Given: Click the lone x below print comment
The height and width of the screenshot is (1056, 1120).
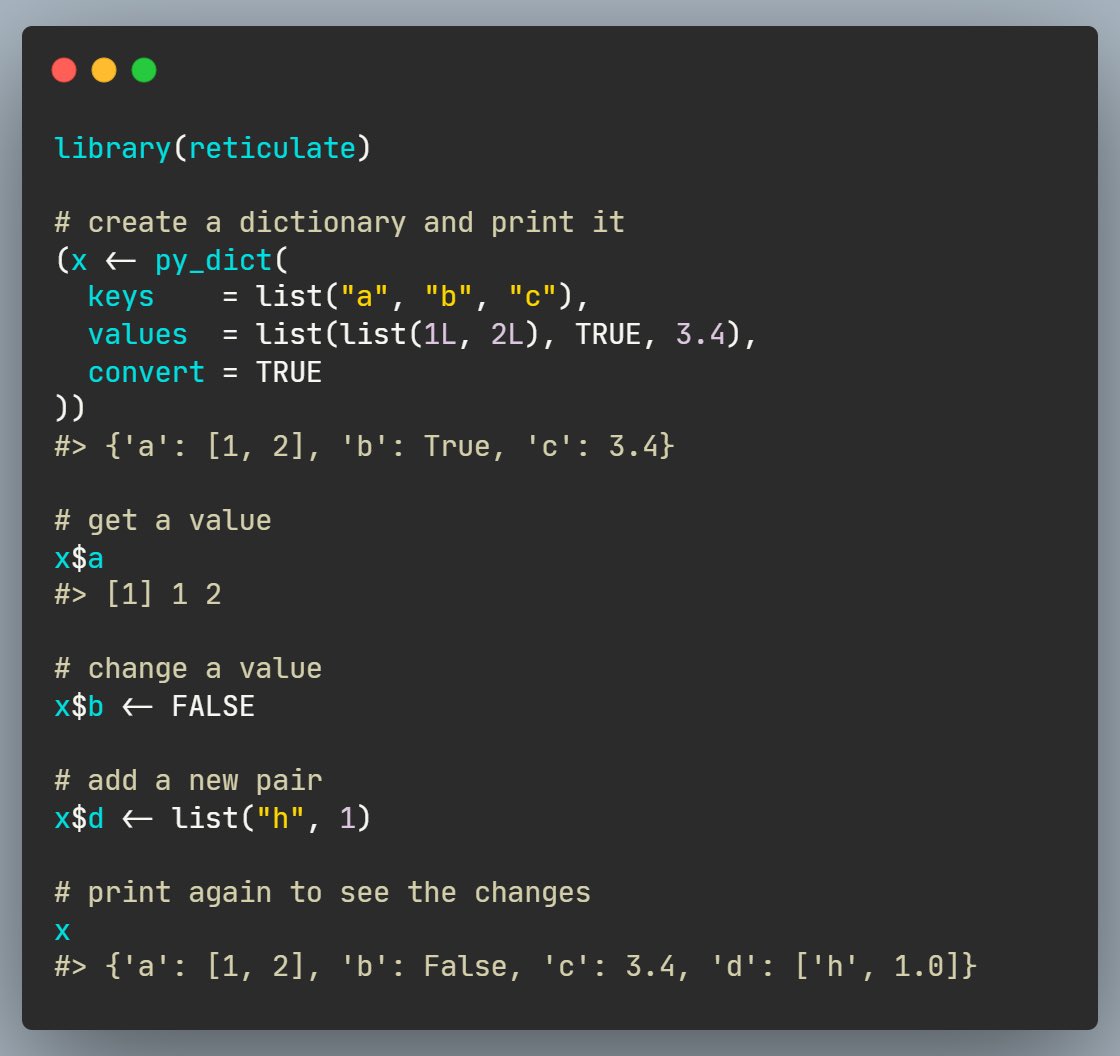Looking at the screenshot, I should pyautogui.click(x=62, y=931).
